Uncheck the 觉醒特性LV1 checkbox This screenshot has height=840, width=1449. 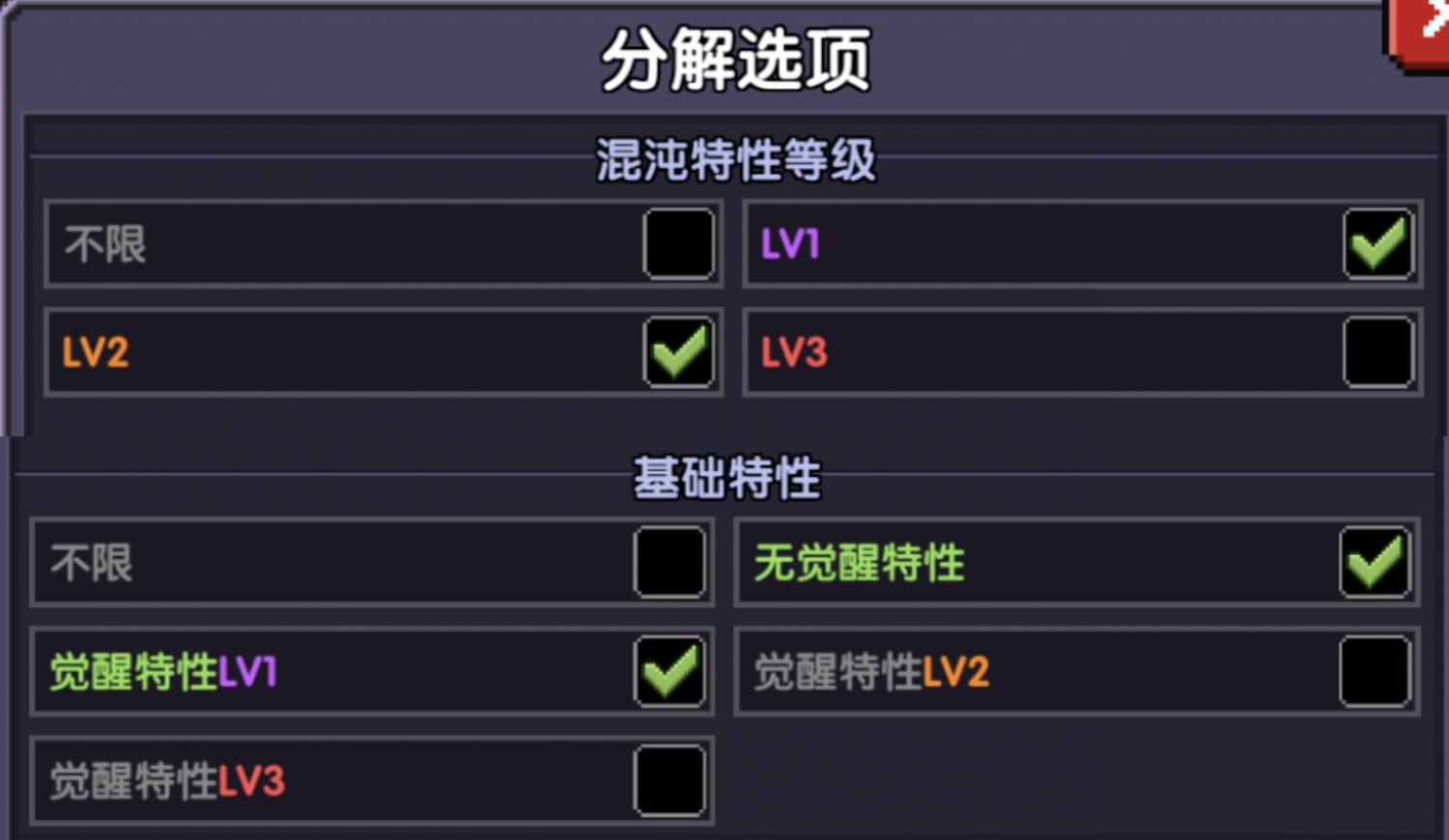[669, 671]
